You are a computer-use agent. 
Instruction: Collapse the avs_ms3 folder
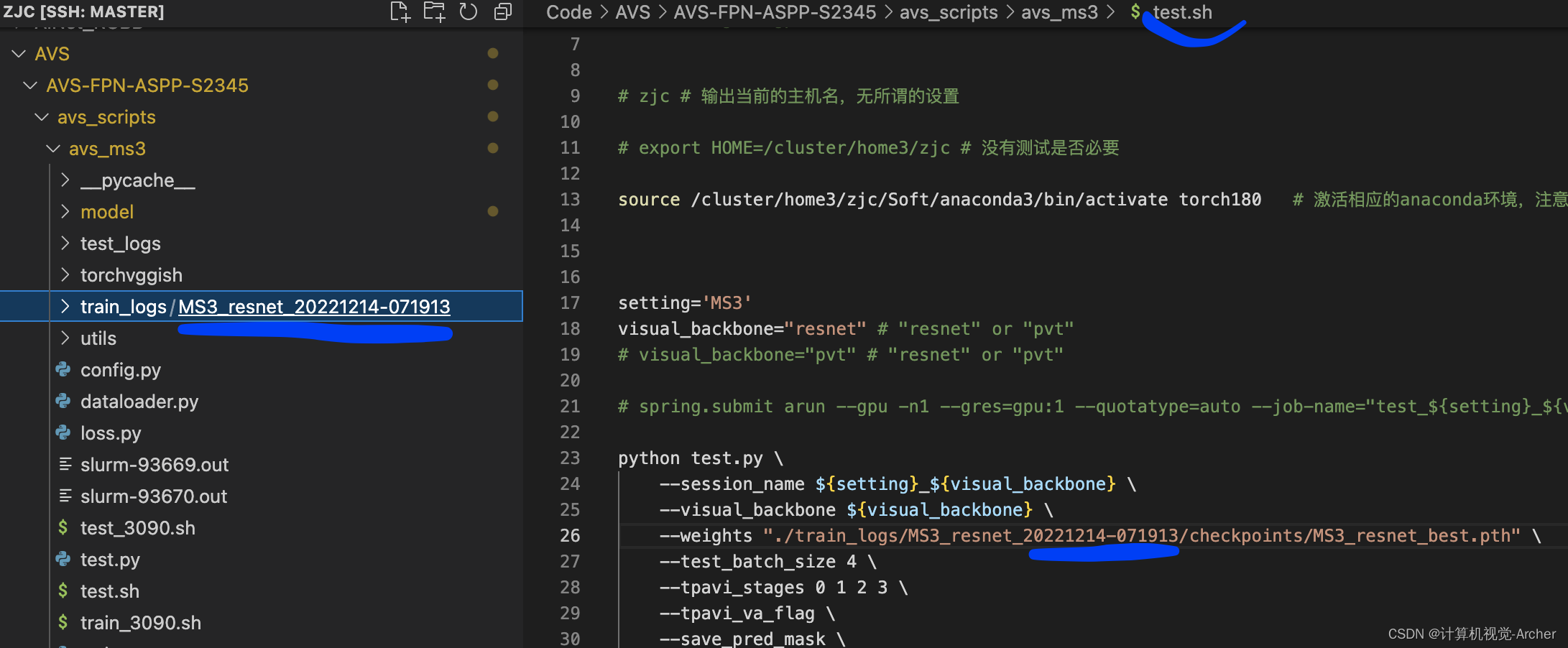pyautogui.click(x=54, y=149)
